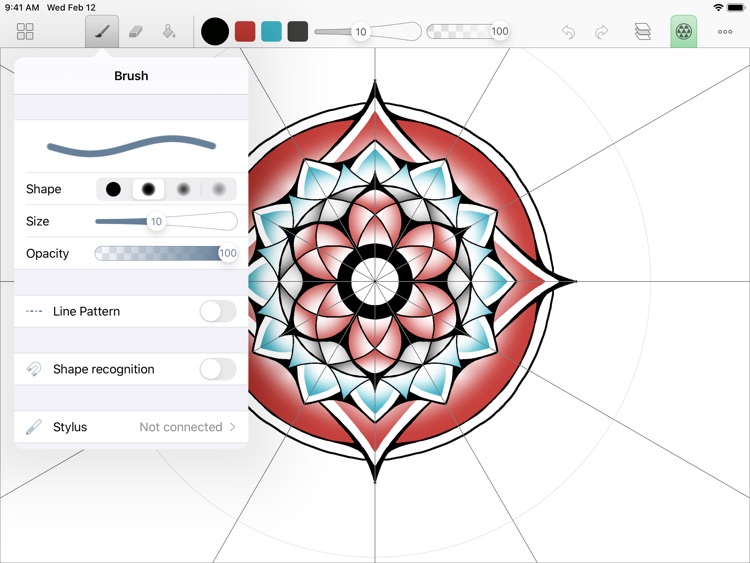This screenshot has width=750, height=563.
Task: Select the Brush tool
Action: (101, 32)
